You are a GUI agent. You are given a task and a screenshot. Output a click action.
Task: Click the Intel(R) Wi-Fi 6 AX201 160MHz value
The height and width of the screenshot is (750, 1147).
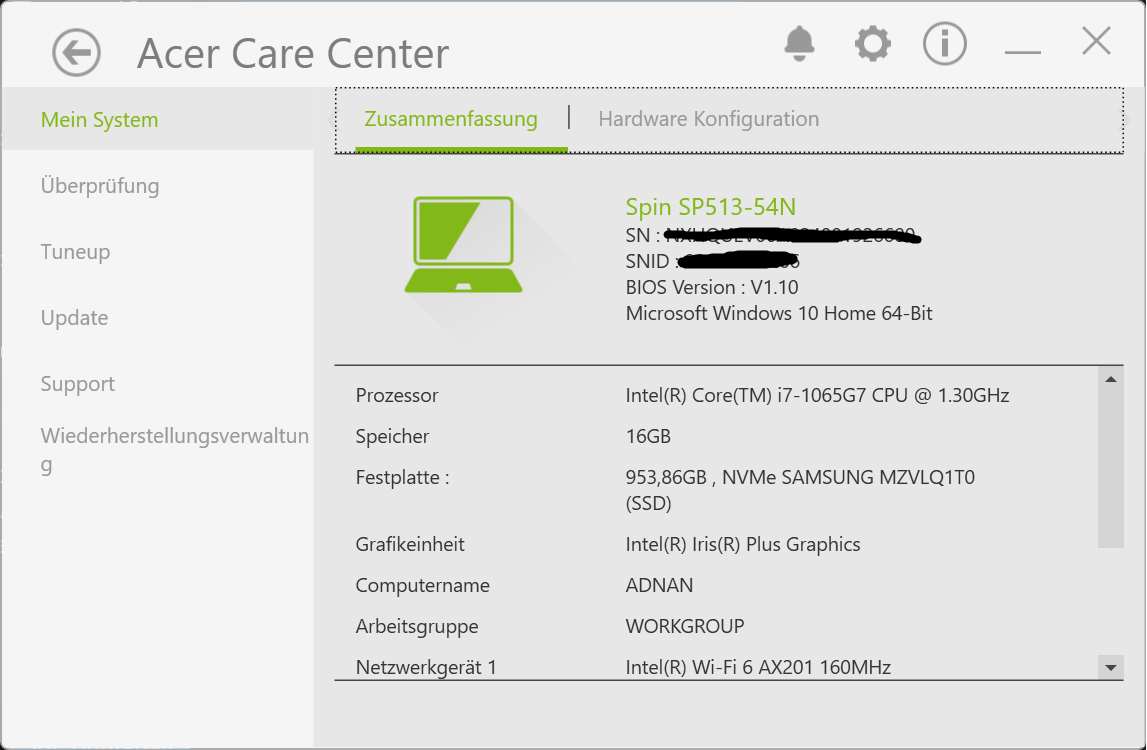pos(758,667)
